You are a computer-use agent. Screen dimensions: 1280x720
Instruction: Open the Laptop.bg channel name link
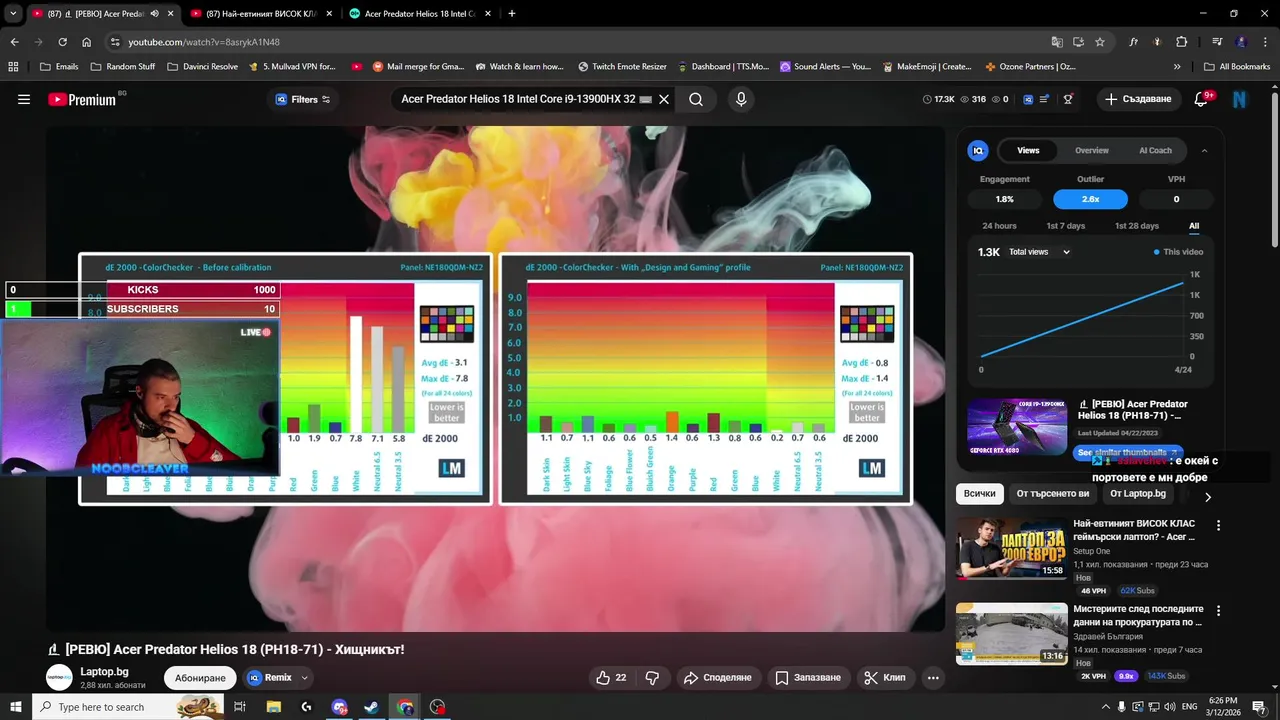[105, 671]
